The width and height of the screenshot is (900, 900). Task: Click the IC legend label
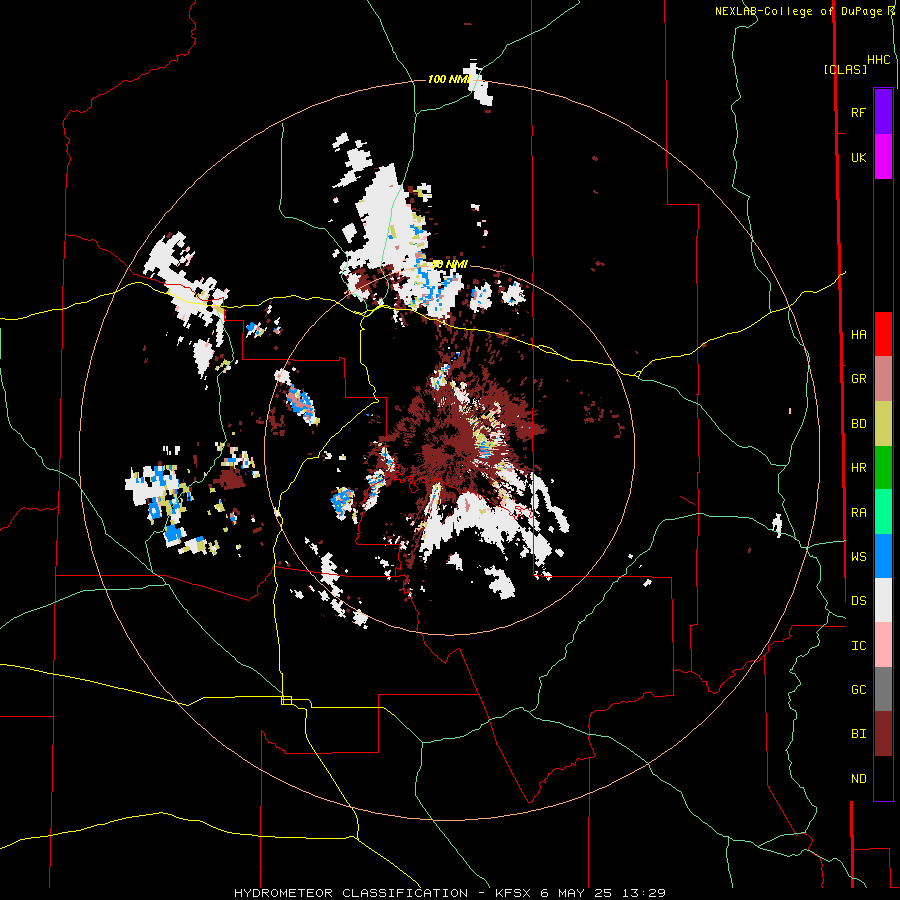click(x=858, y=646)
